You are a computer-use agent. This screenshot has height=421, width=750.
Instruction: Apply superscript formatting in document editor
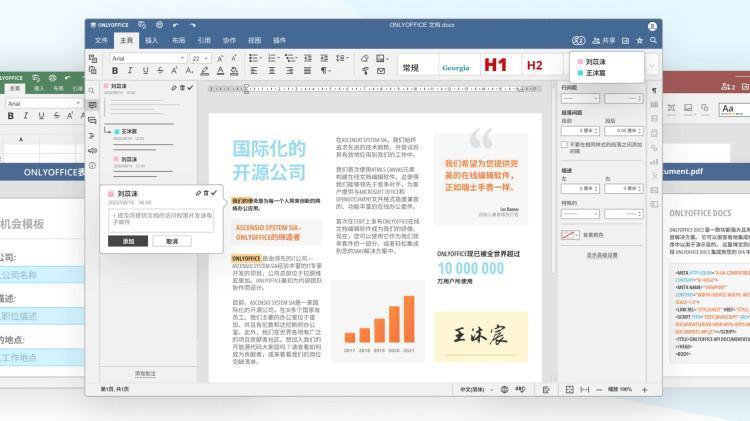click(x=175, y=71)
